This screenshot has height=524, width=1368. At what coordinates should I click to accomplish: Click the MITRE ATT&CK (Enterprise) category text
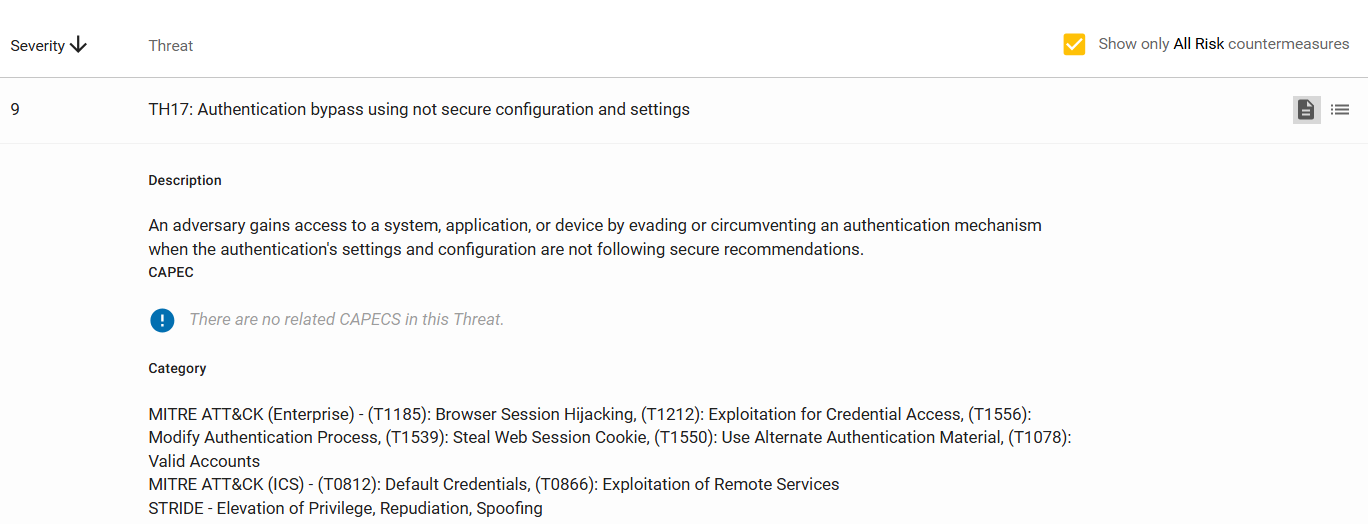(610, 437)
